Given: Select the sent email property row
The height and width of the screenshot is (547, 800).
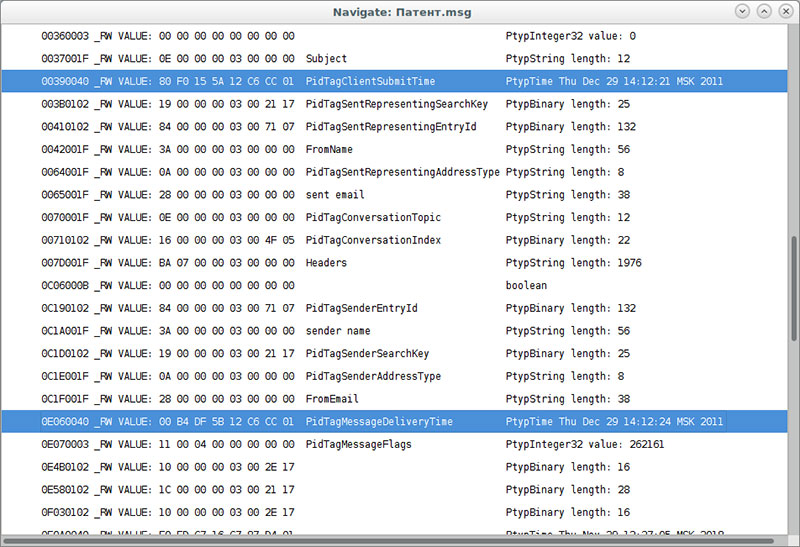Looking at the screenshot, I should point(335,195).
